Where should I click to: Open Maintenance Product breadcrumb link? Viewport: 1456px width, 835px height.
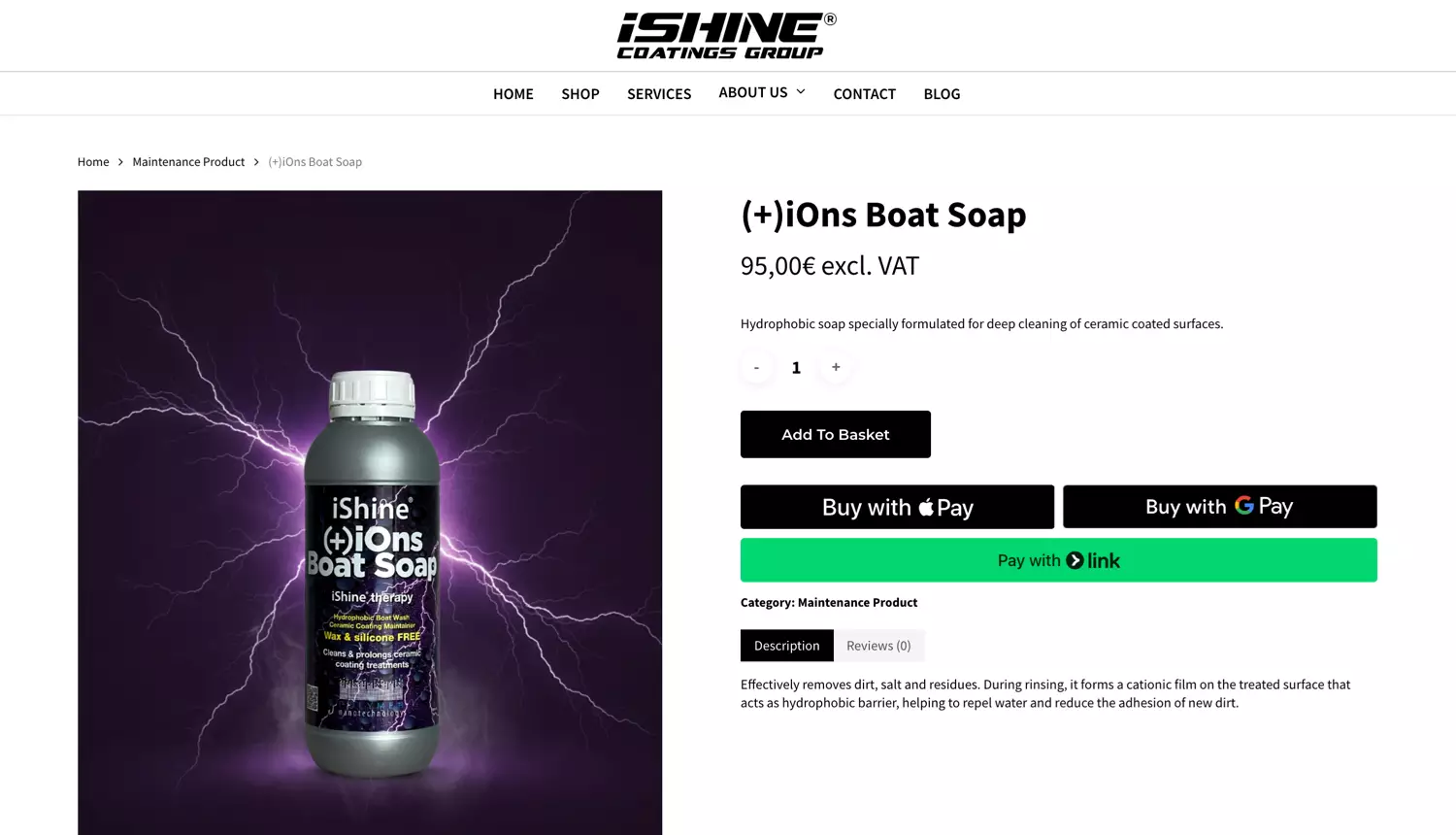[188, 162]
